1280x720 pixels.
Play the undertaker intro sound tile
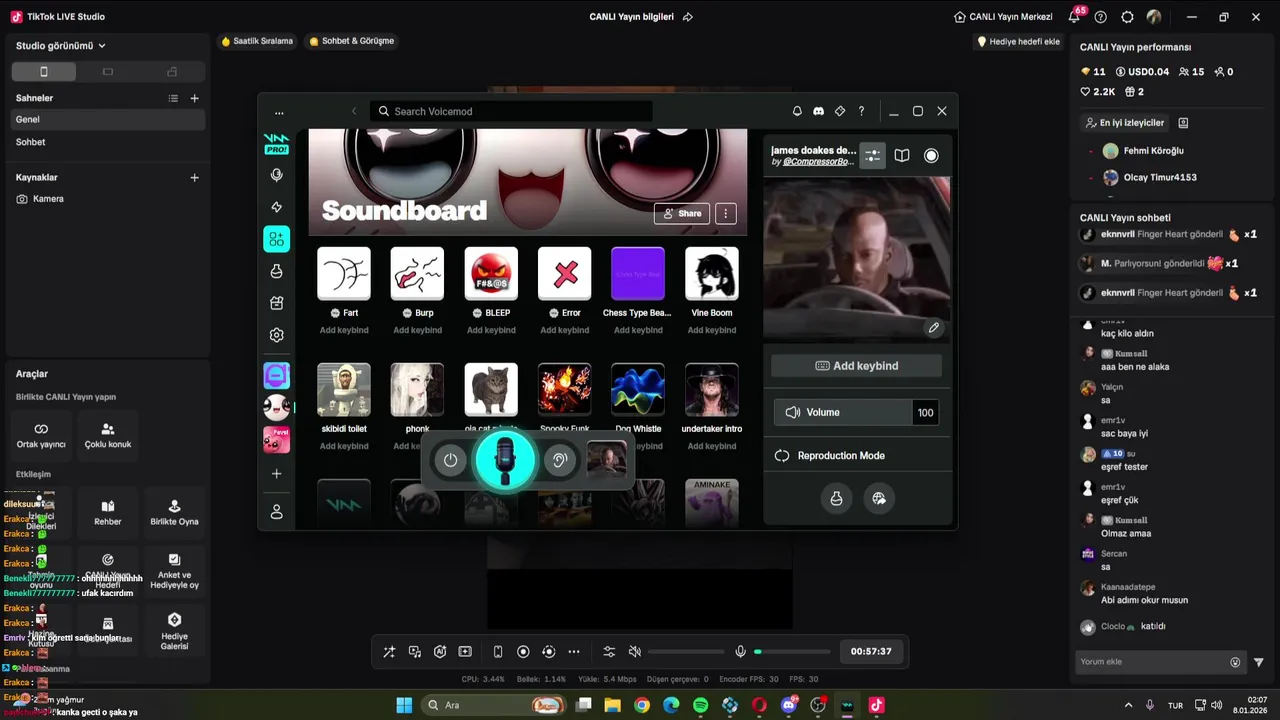[712, 389]
